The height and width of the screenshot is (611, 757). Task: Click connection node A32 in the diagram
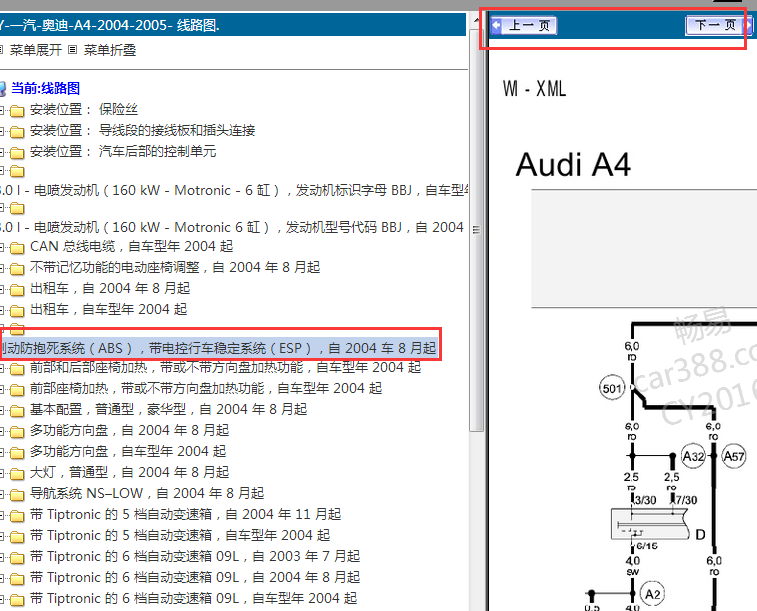(x=693, y=456)
